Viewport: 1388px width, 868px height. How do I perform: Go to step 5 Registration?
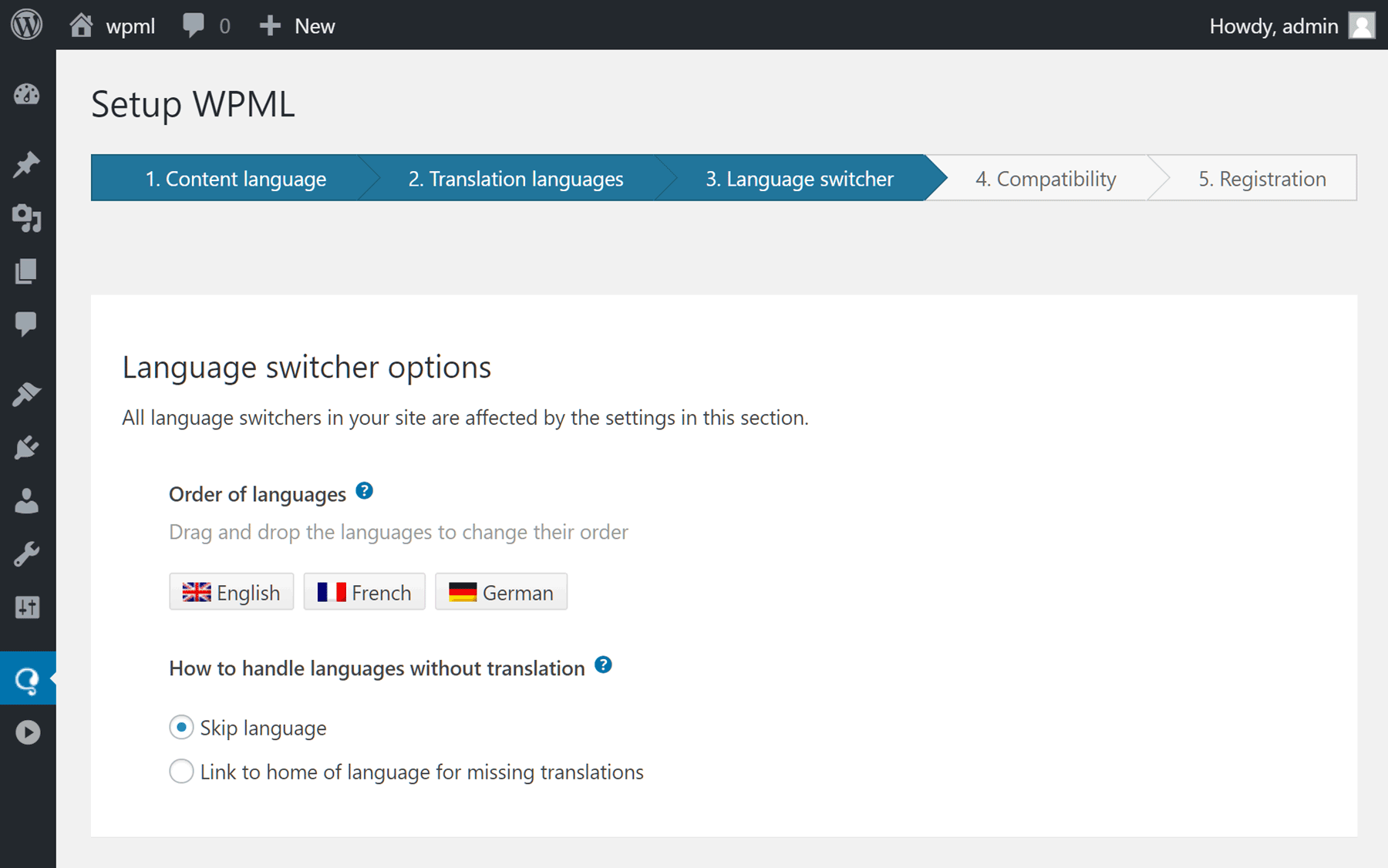(1262, 178)
